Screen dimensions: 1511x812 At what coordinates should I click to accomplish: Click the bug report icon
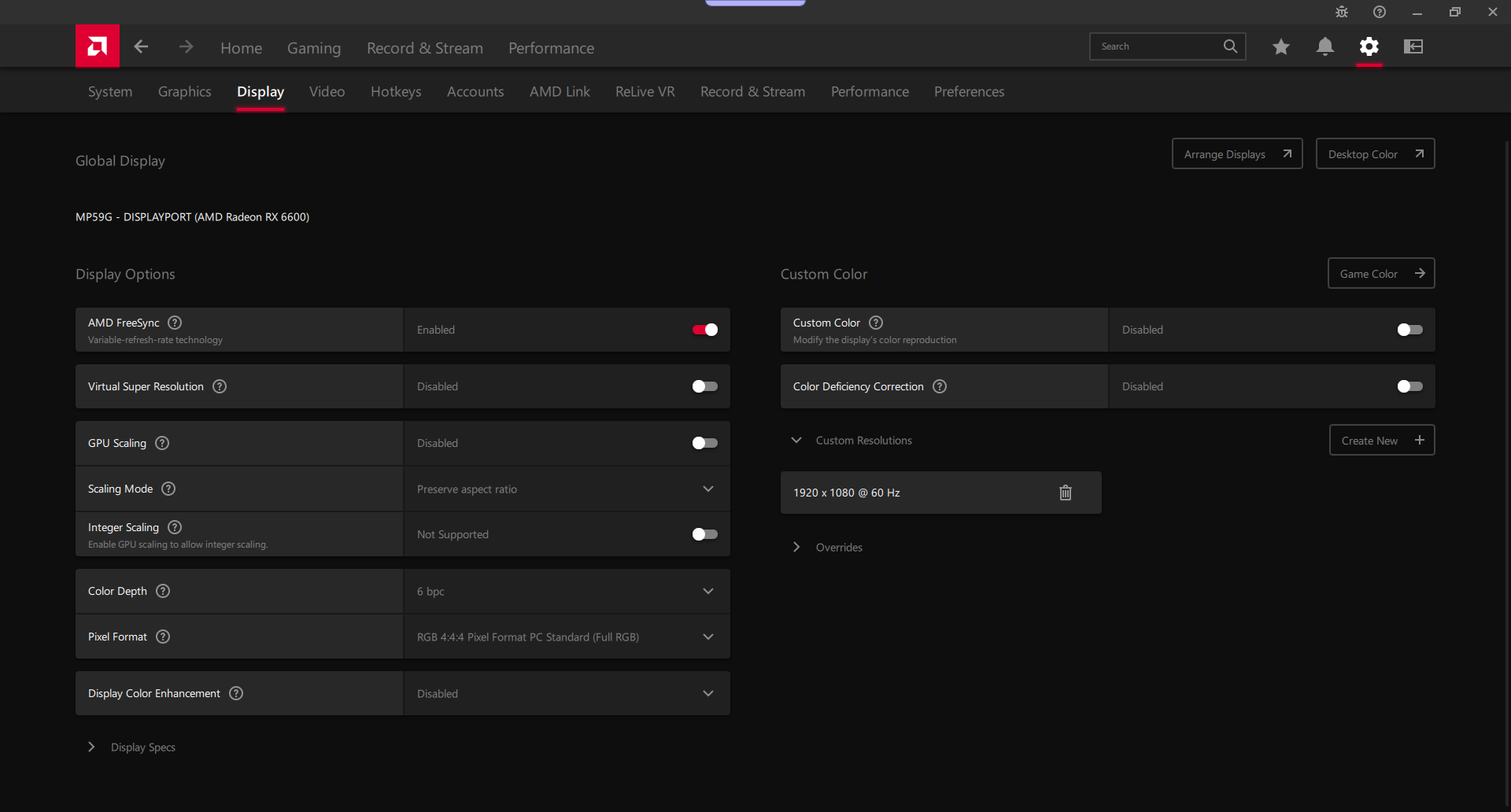[x=1342, y=12]
